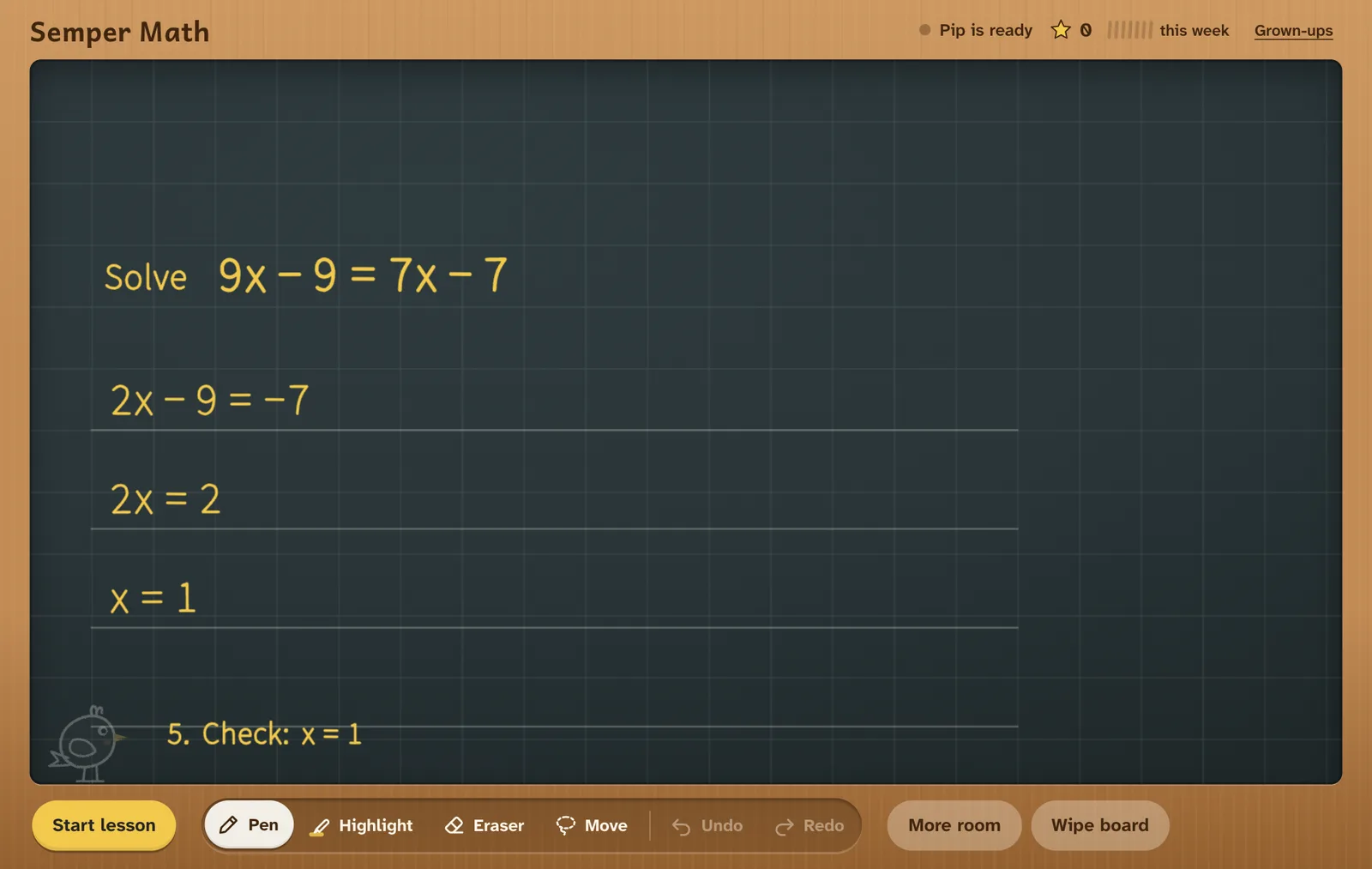Select the Pen tool

click(x=249, y=825)
